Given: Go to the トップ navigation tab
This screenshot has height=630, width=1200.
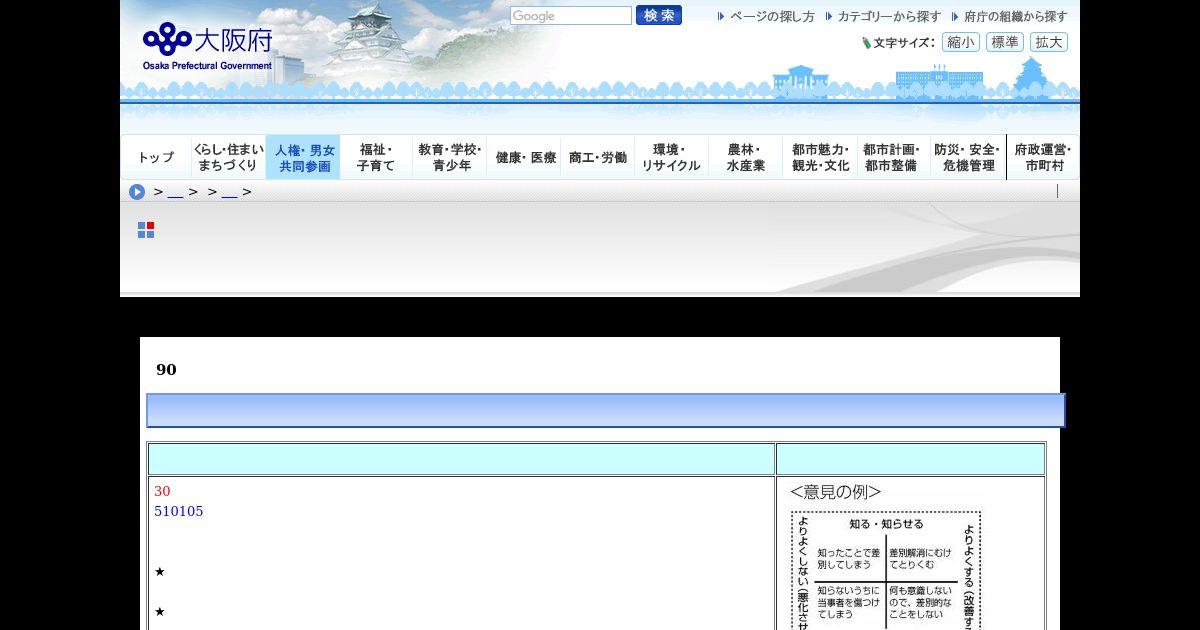Looking at the screenshot, I should pos(156,157).
